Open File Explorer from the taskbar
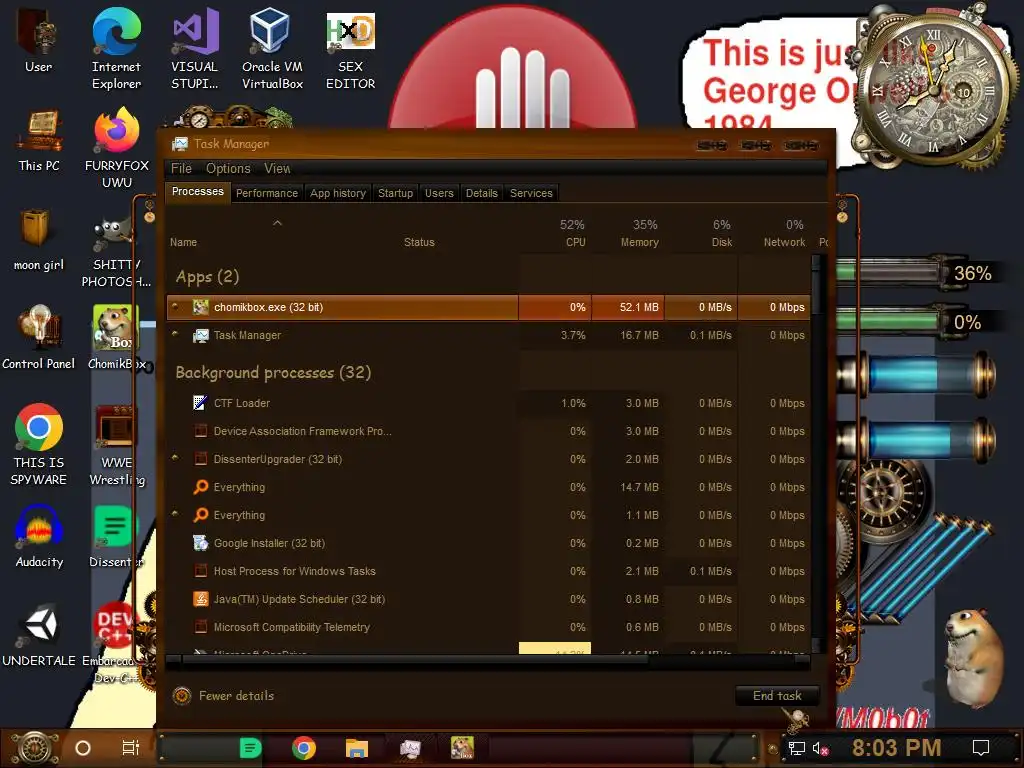The width and height of the screenshot is (1024, 768). pos(357,748)
